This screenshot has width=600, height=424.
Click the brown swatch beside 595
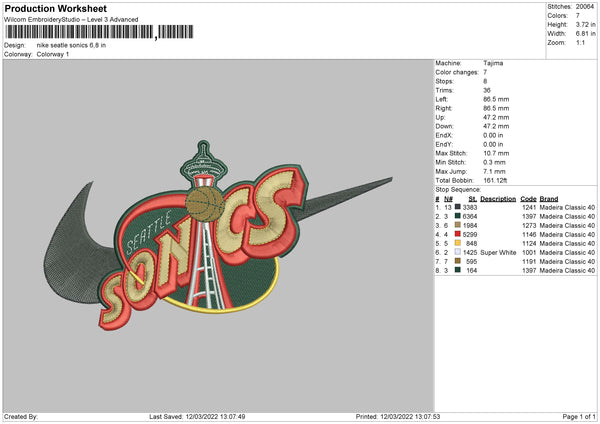[x=457, y=261]
